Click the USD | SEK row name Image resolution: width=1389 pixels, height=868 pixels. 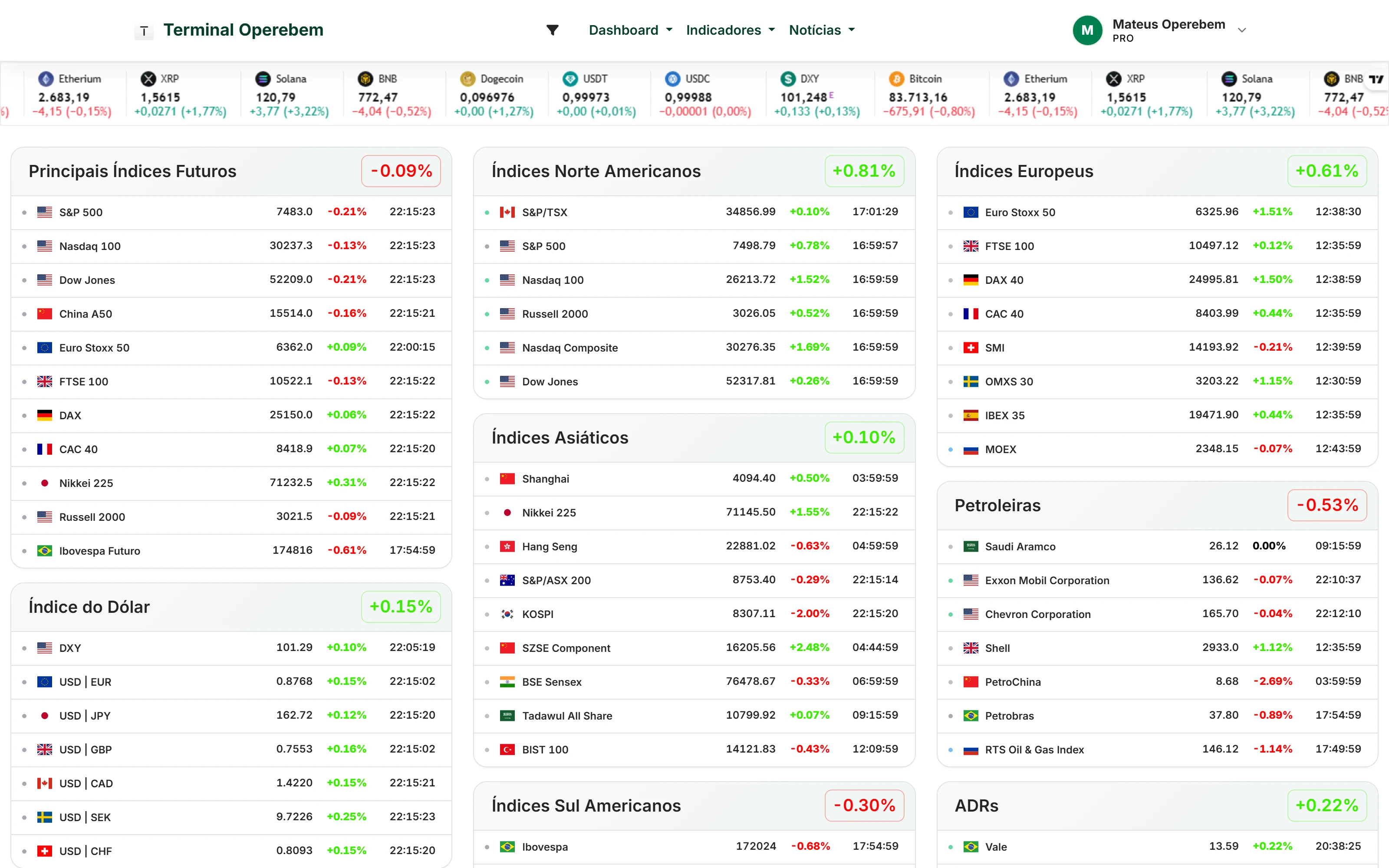pyautogui.click(x=85, y=817)
